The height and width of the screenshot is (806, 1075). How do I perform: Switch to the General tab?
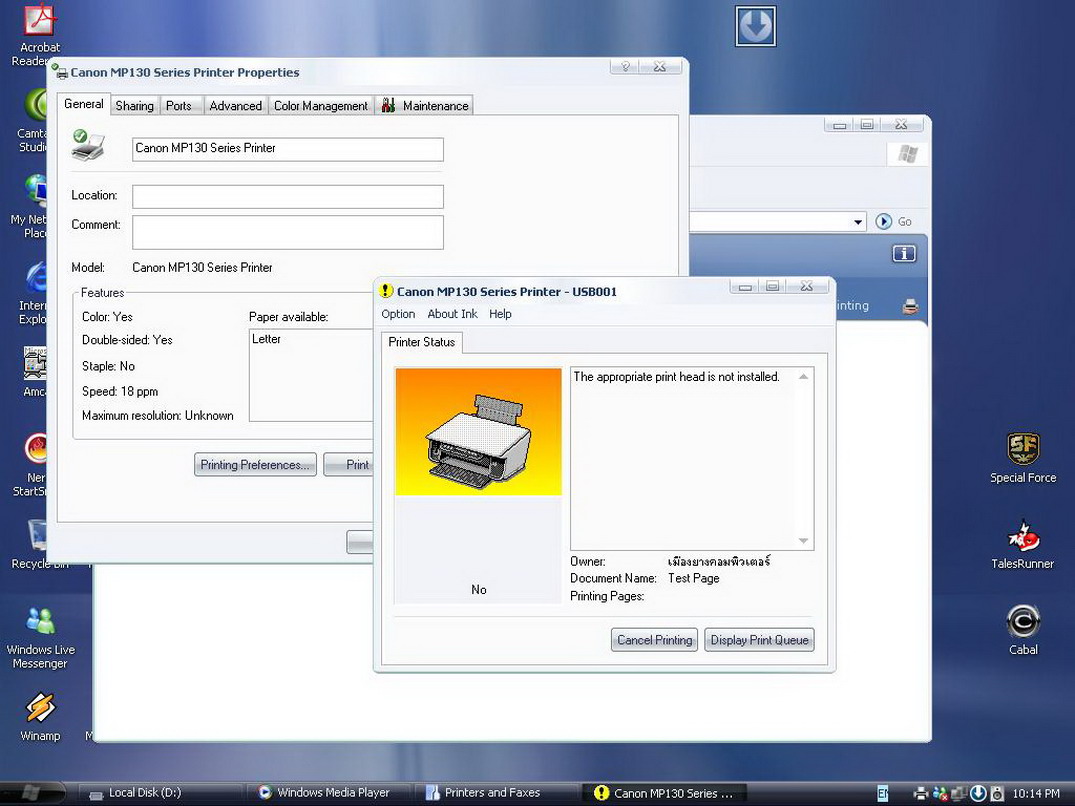(x=84, y=103)
